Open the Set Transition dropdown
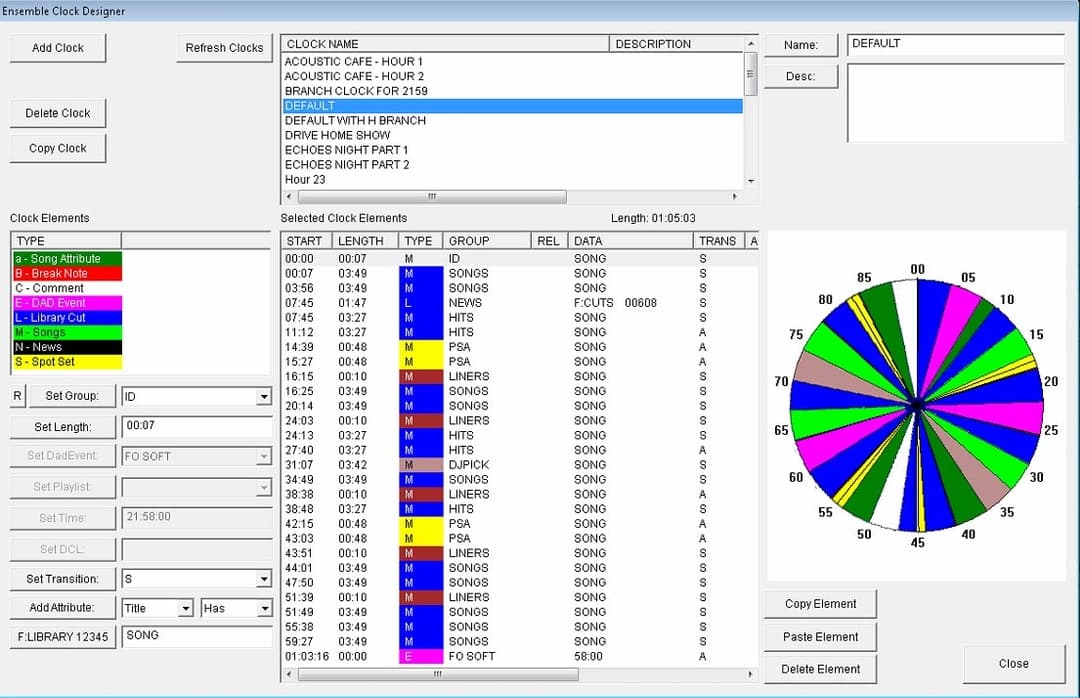Viewport: 1080px width, 698px height. (265, 578)
